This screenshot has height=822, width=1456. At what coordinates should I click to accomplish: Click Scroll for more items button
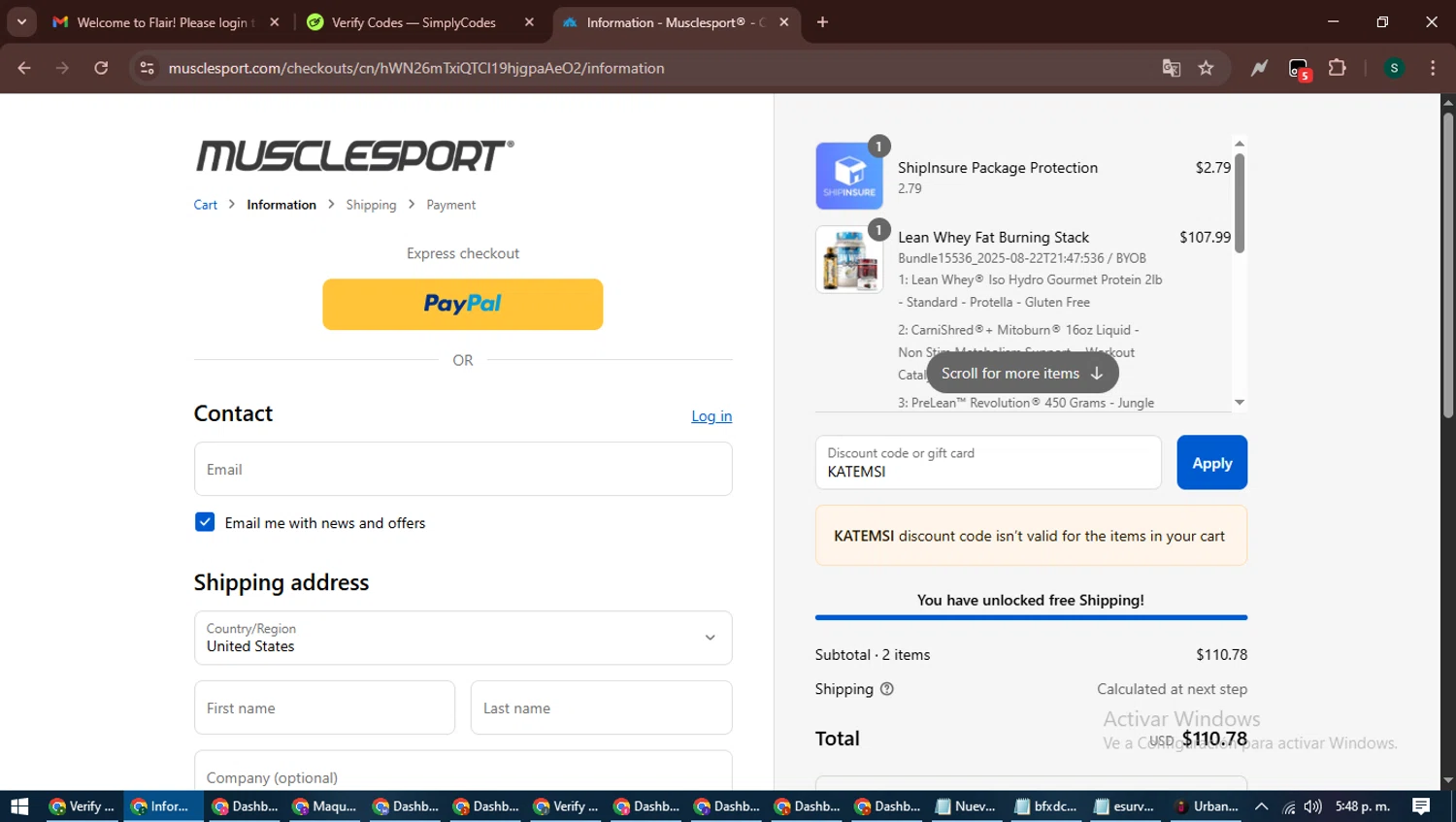point(1022,373)
